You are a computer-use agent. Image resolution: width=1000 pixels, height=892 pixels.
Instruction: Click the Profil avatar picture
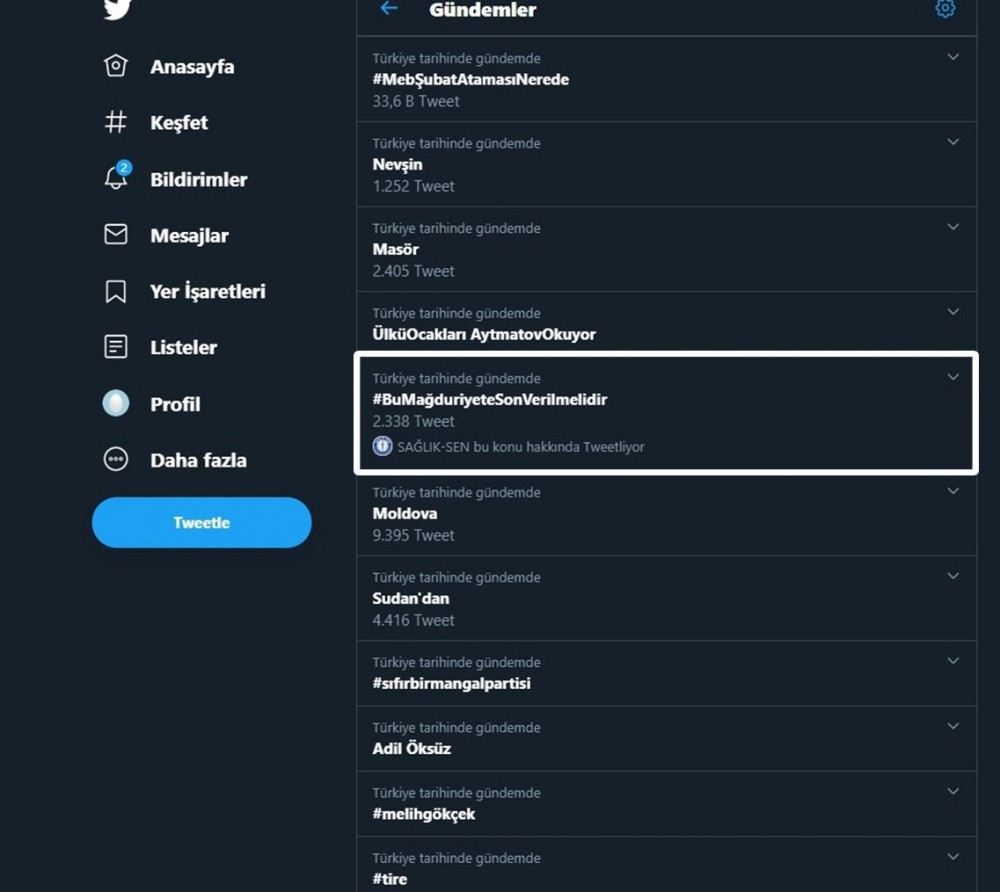115,403
